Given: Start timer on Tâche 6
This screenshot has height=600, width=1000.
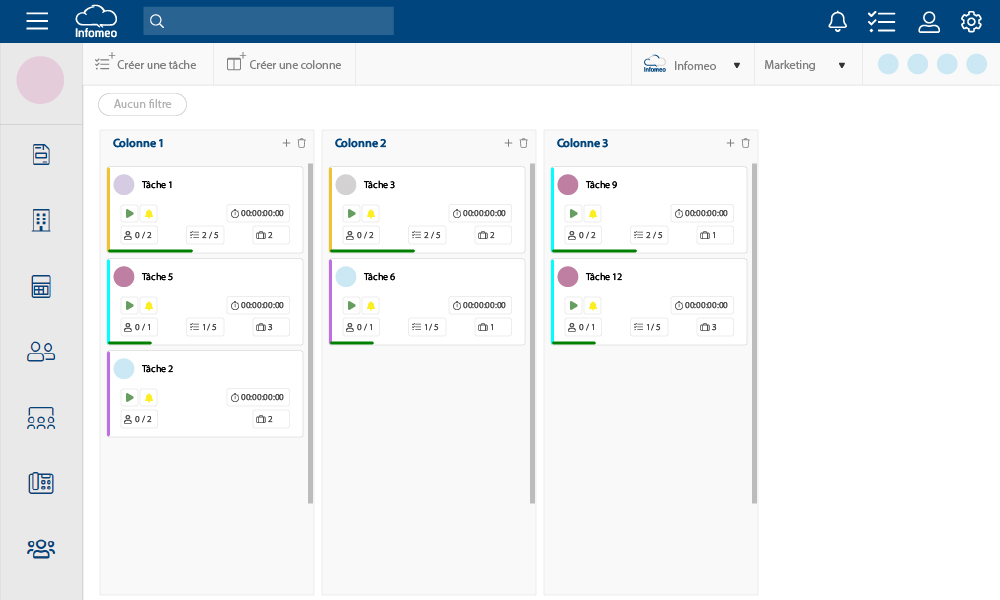Looking at the screenshot, I should [x=351, y=305].
